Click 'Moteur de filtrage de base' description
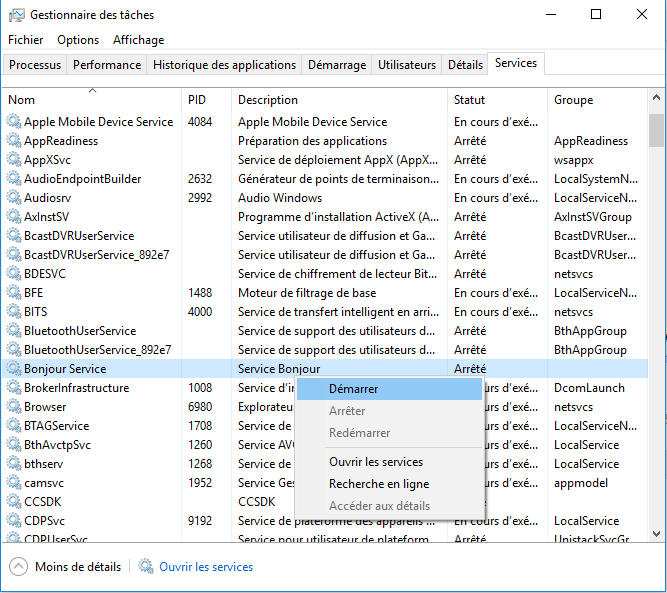This screenshot has height=593, width=667. (307, 293)
